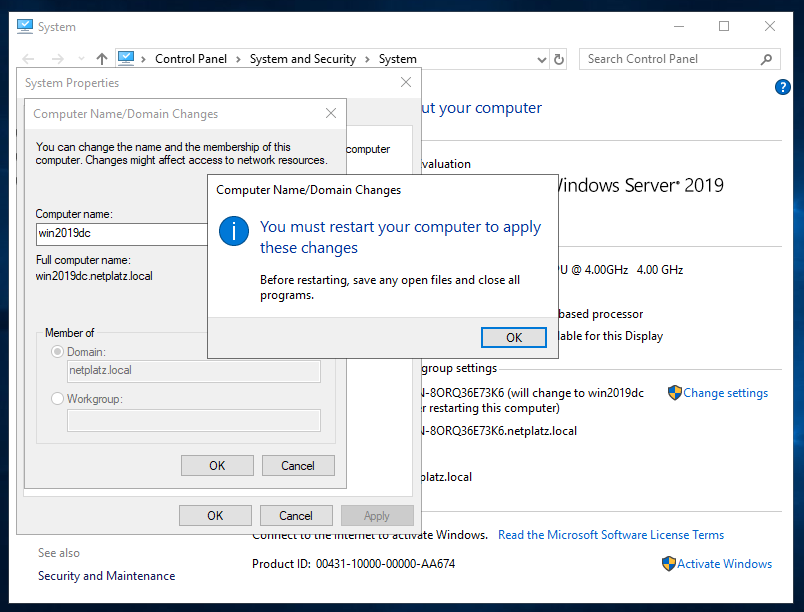This screenshot has width=804, height=612.
Task: Cancel the Computer Name/Domain Changes window
Action: (x=298, y=465)
